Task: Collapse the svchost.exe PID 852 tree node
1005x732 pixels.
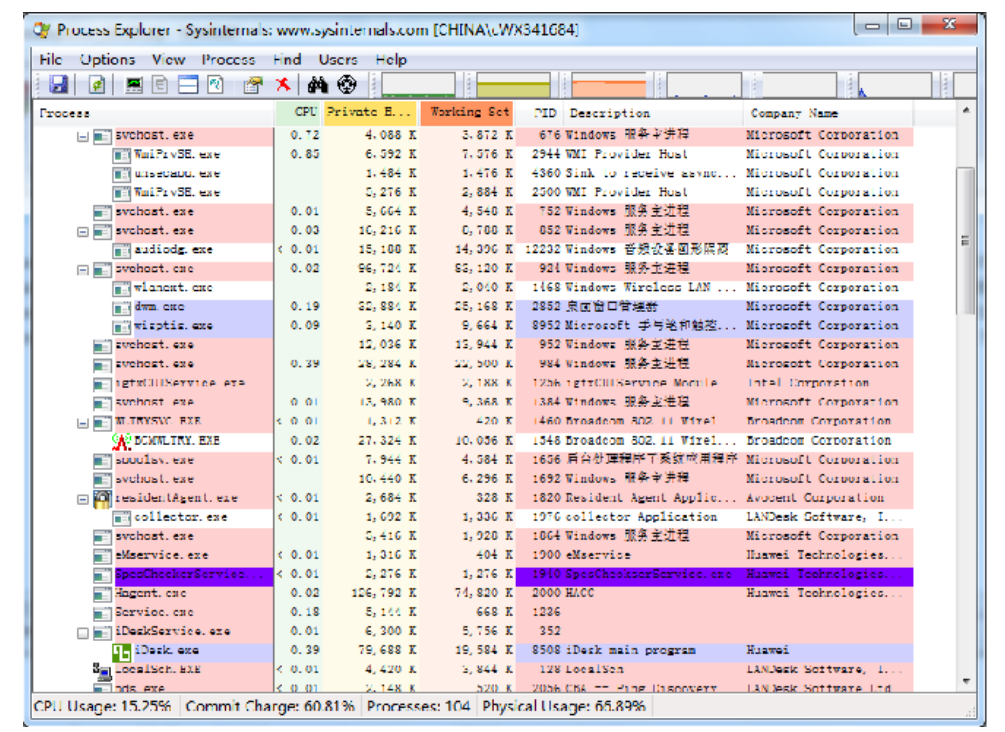Action: coord(83,231)
